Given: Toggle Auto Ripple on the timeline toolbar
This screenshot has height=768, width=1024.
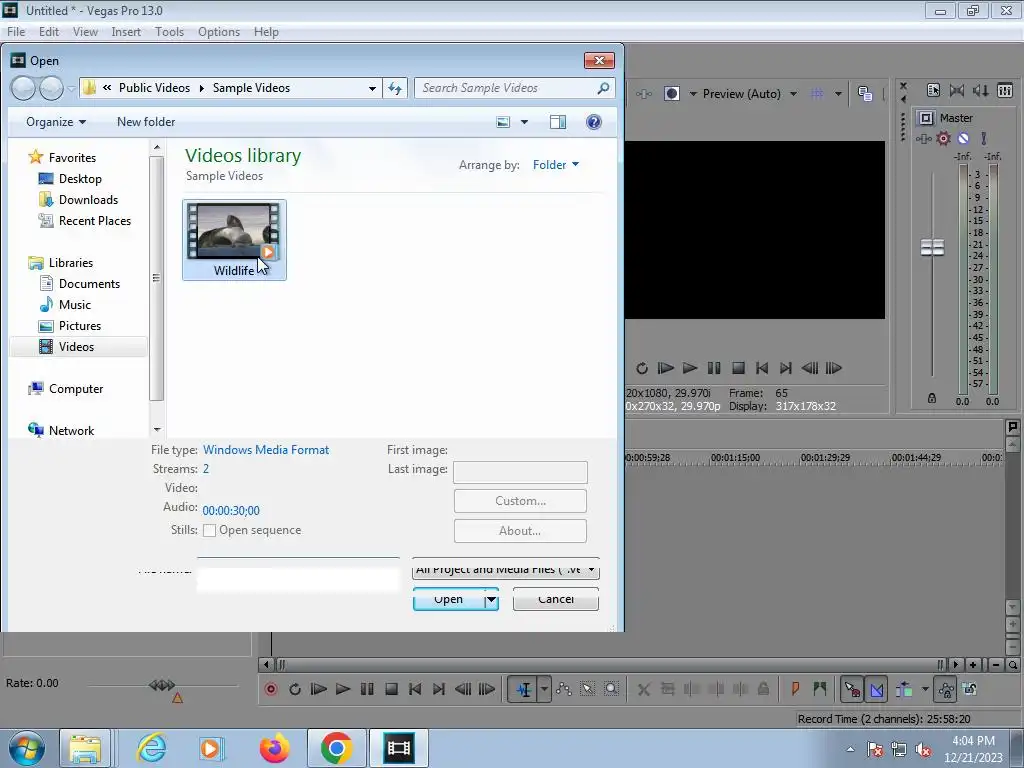Looking at the screenshot, I should 904,689.
